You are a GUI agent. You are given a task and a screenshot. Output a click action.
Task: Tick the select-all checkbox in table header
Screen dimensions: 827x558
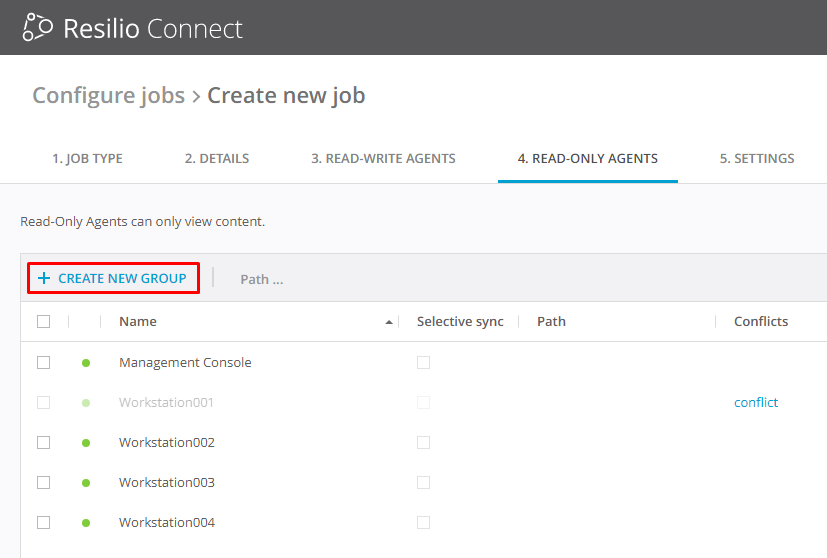click(x=43, y=321)
